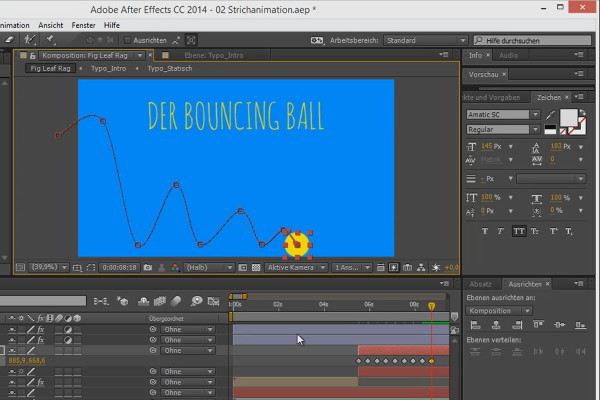Select the Roto Brush tool
Screen dimensions: 600x400
[x=29, y=40]
